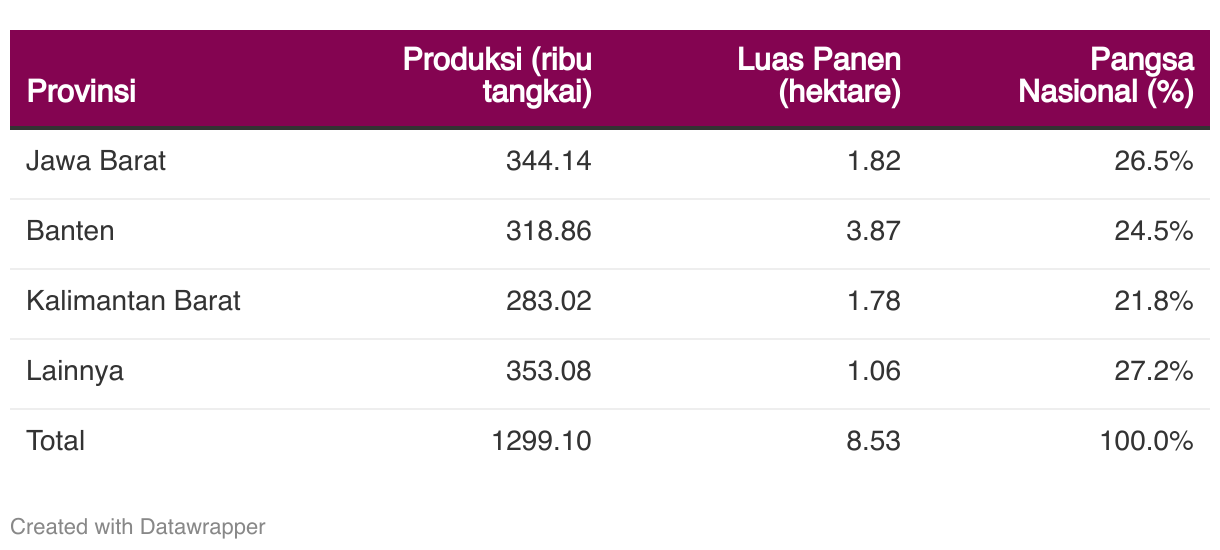The height and width of the screenshot is (550, 1220).
Task: Click harvest area value 1.78
Action: point(872,301)
